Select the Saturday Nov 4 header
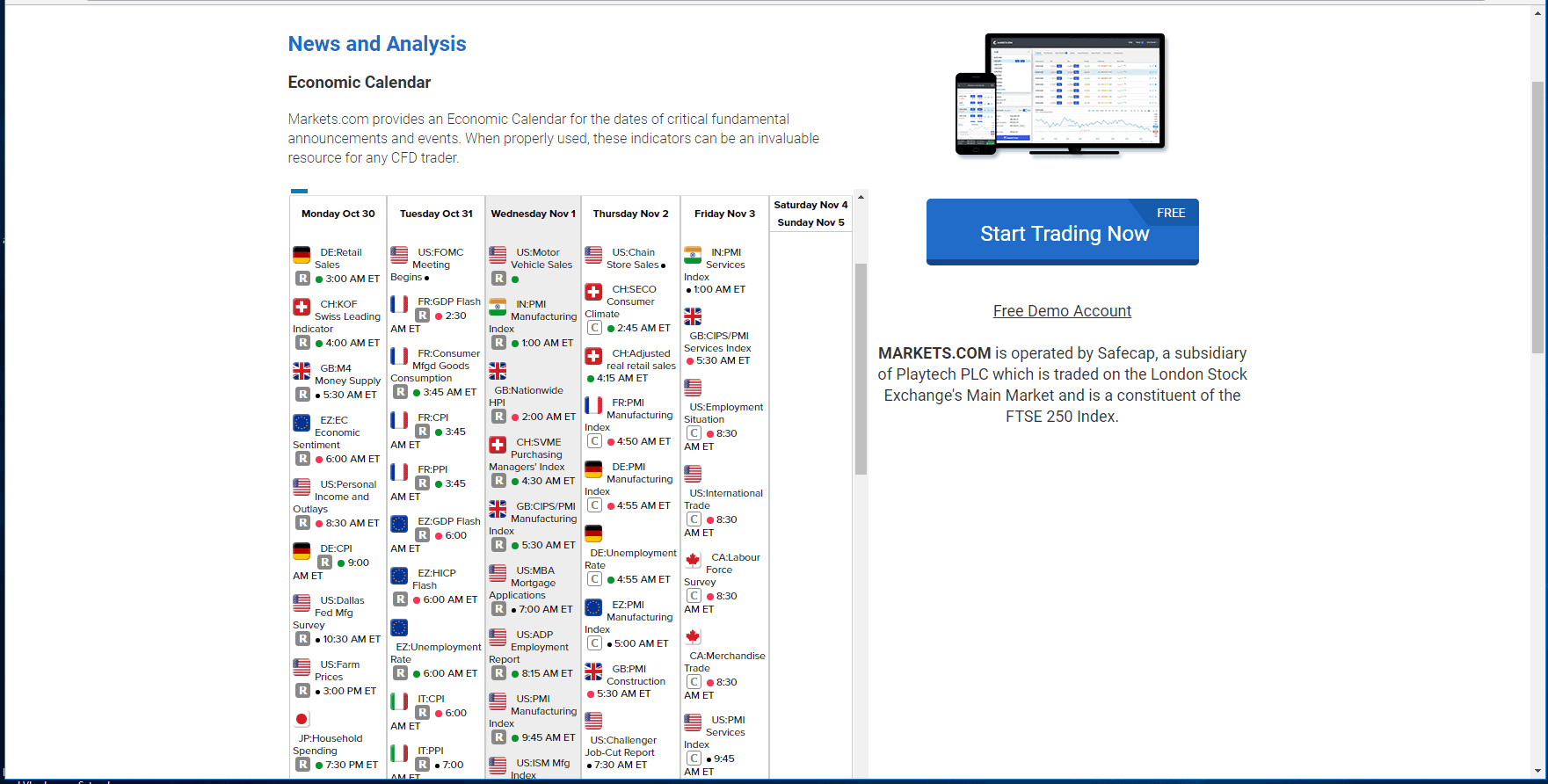 810,205
